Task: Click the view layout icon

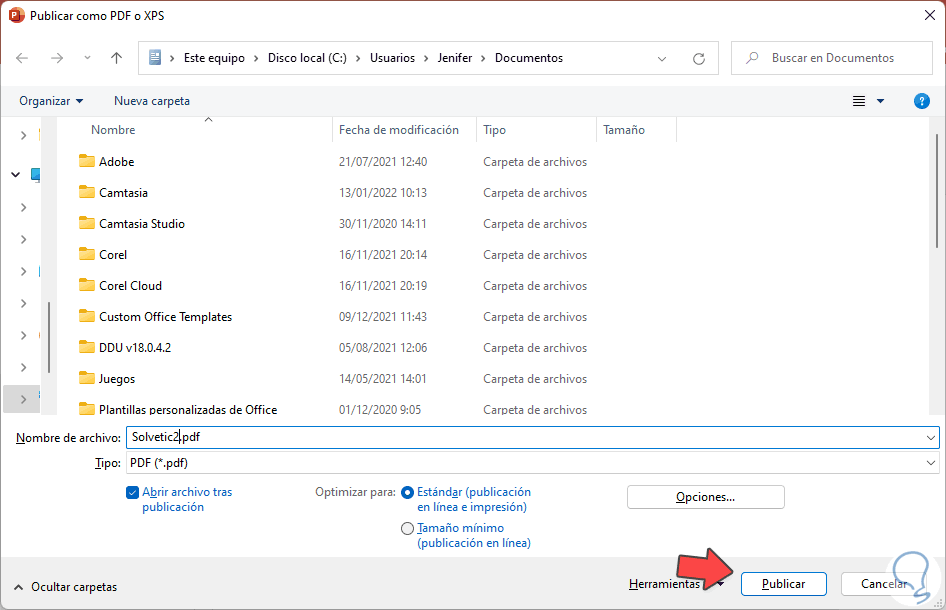Action: [859, 101]
